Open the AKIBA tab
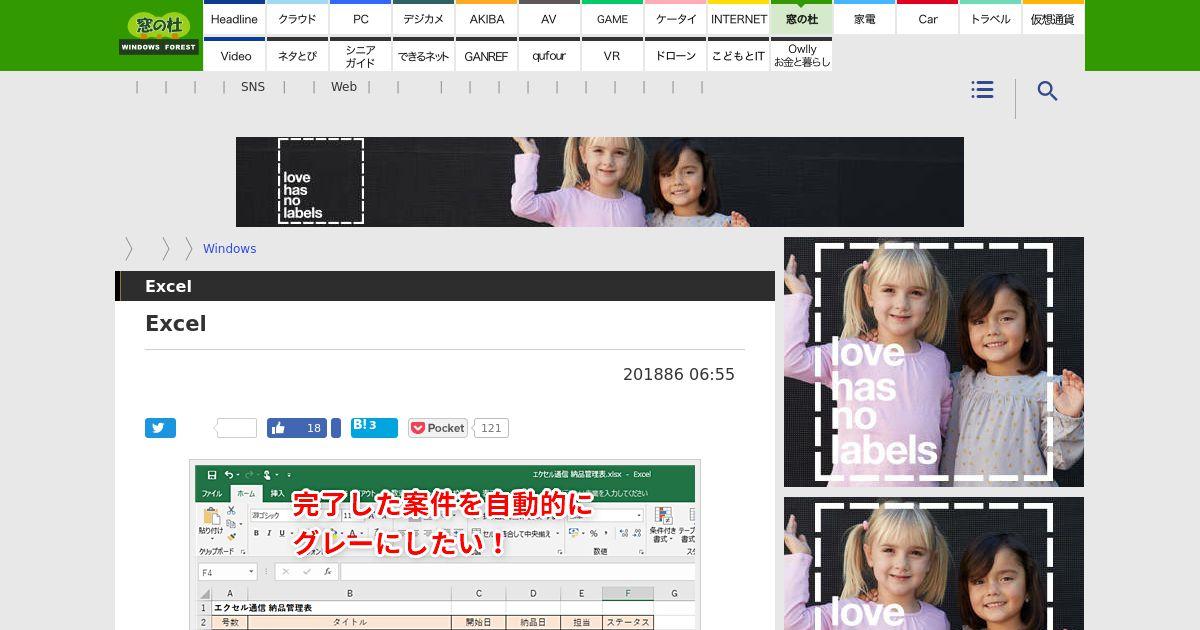1200x630 pixels. pos(487,18)
